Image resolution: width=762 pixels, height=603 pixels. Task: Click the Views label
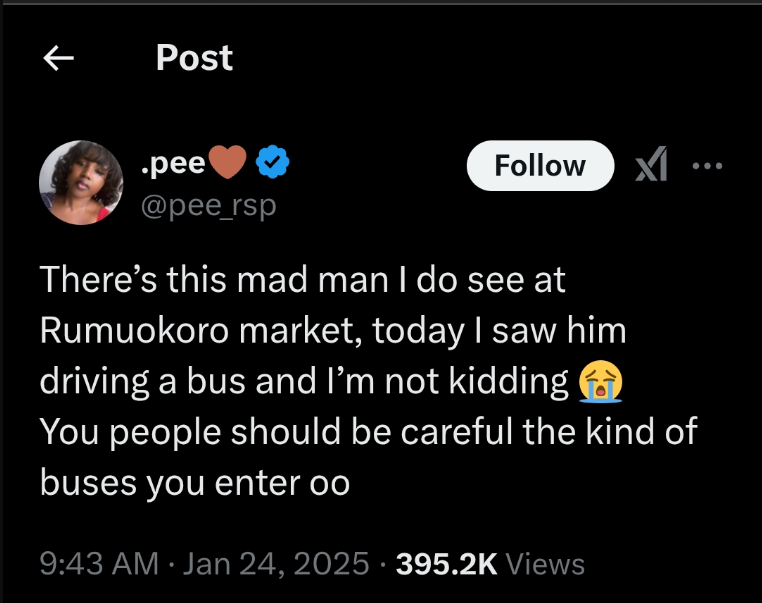pyautogui.click(x=545, y=563)
